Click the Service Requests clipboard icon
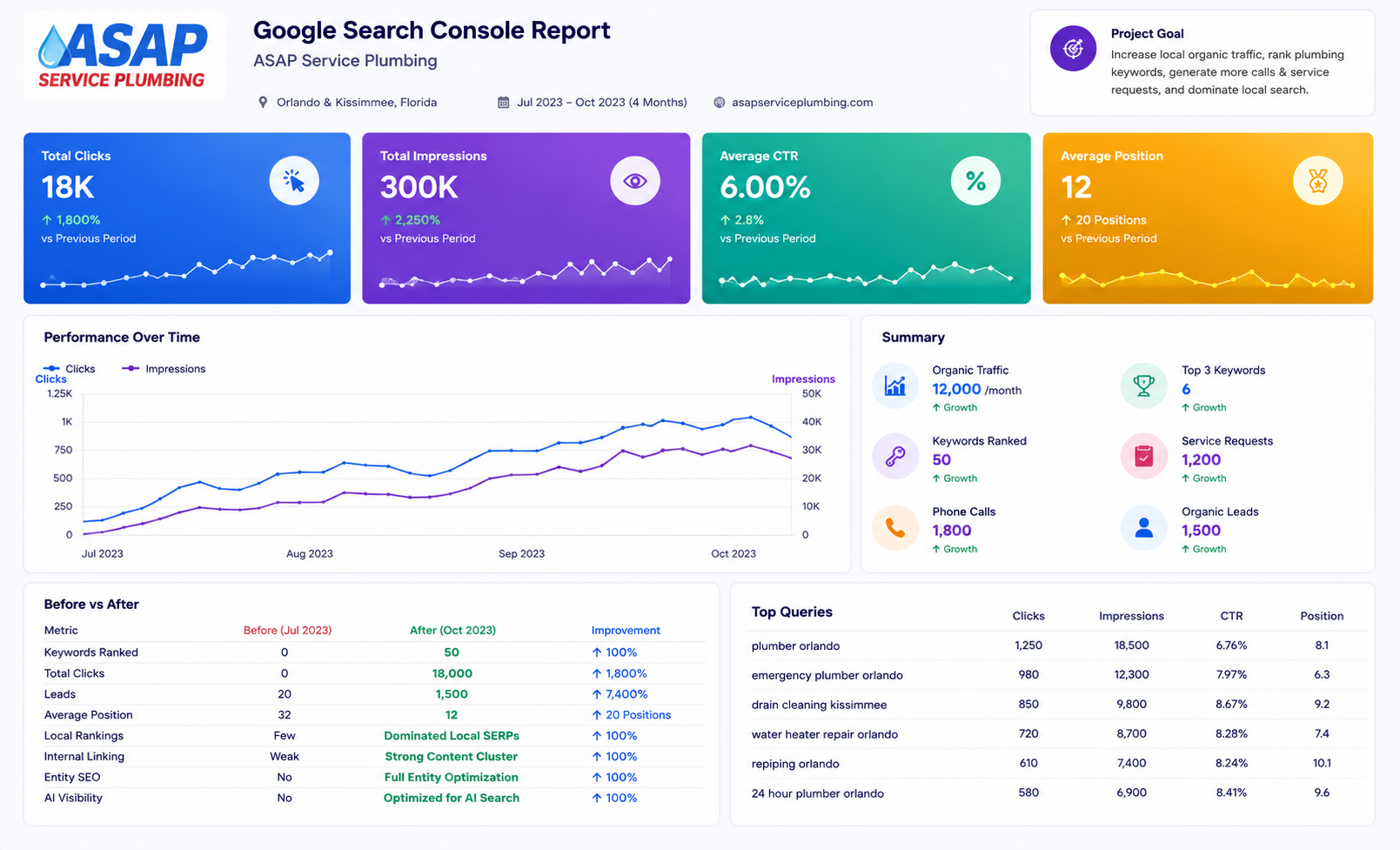The height and width of the screenshot is (850, 1400). click(1144, 457)
